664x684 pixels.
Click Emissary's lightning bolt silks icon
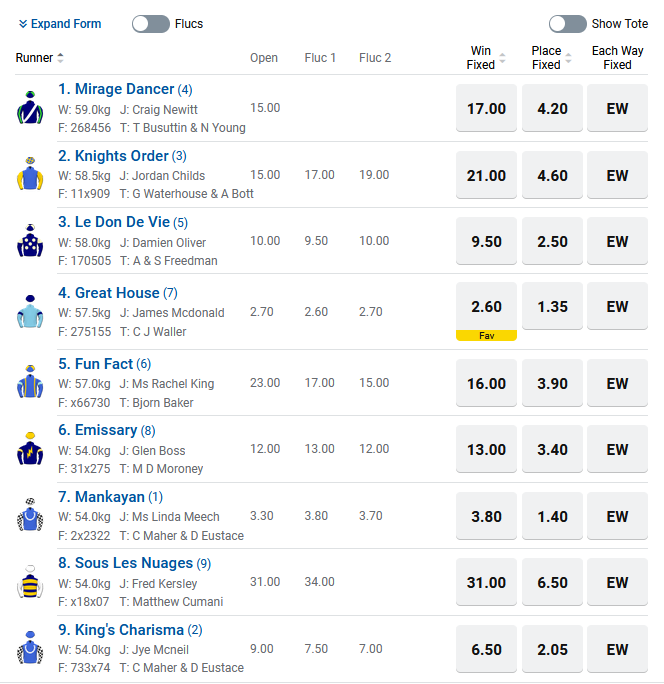(x=30, y=449)
